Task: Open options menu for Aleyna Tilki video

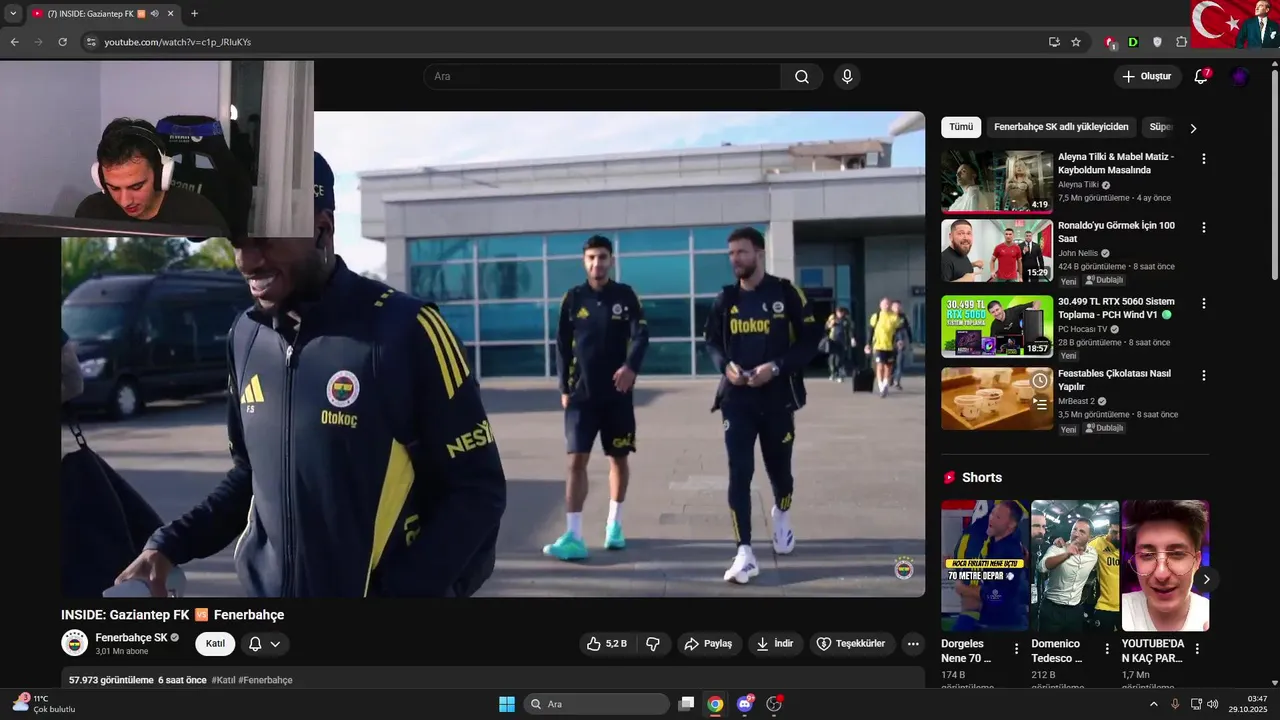Action: tap(1203, 159)
